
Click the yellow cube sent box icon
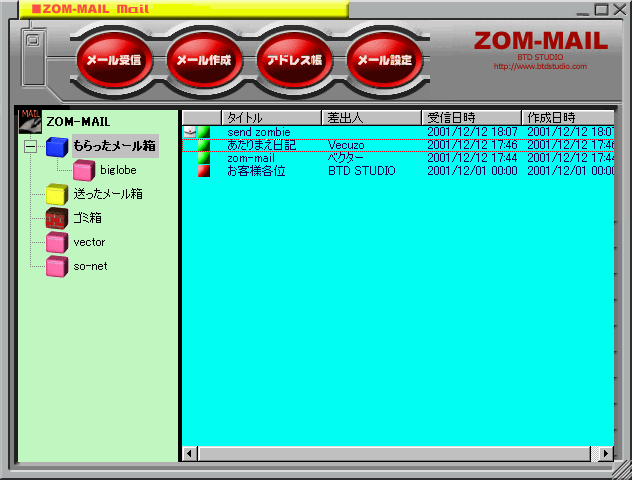point(56,194)
